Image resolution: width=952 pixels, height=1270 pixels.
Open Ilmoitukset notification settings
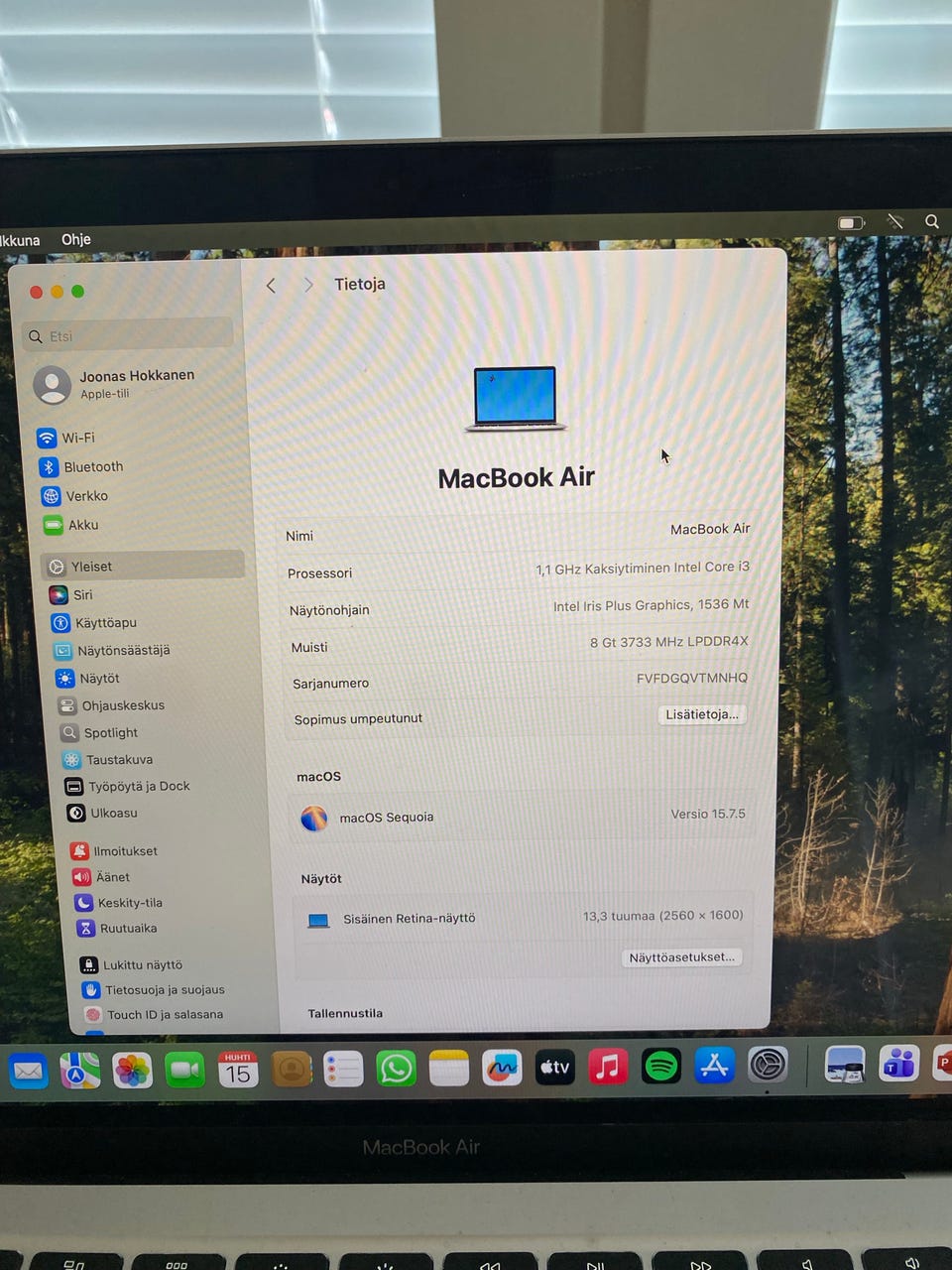click(x=114, y=851)
